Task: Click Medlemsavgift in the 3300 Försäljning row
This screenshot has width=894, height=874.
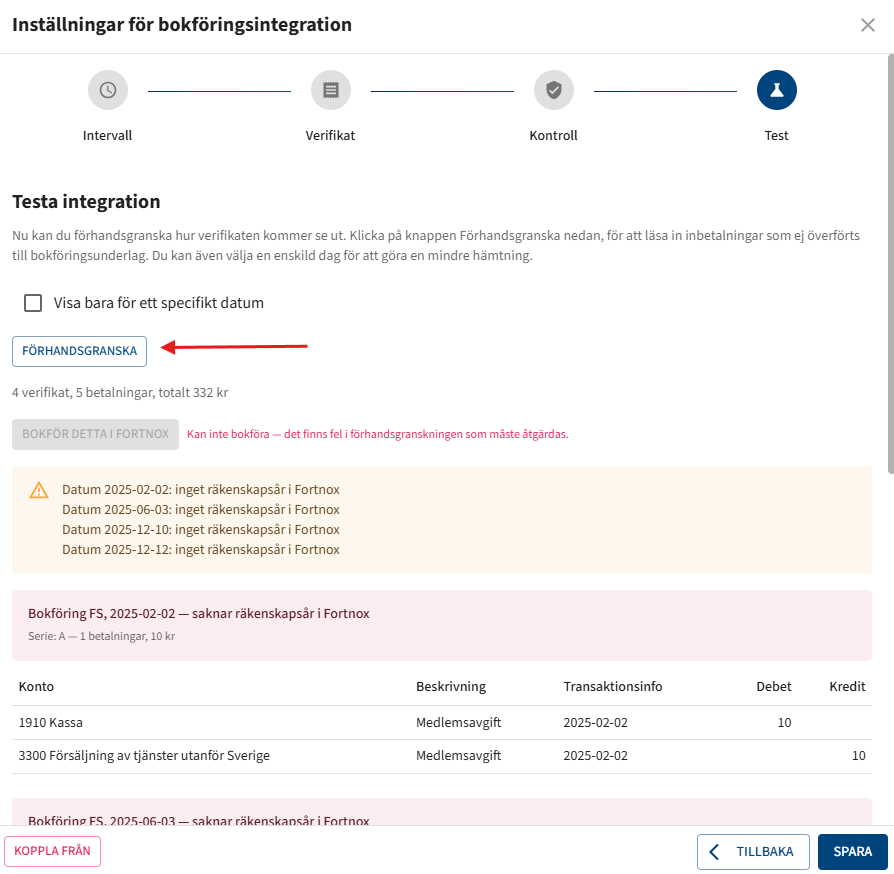Action: (458, 756)
